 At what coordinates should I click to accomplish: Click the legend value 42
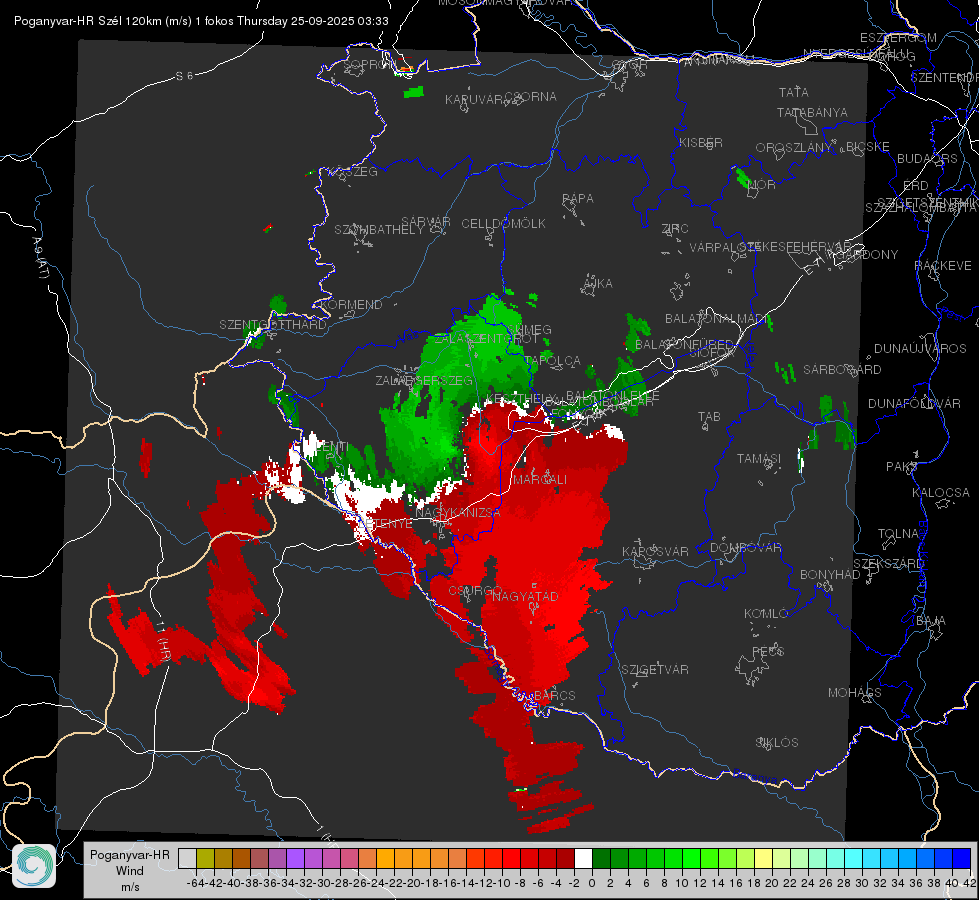969,883
